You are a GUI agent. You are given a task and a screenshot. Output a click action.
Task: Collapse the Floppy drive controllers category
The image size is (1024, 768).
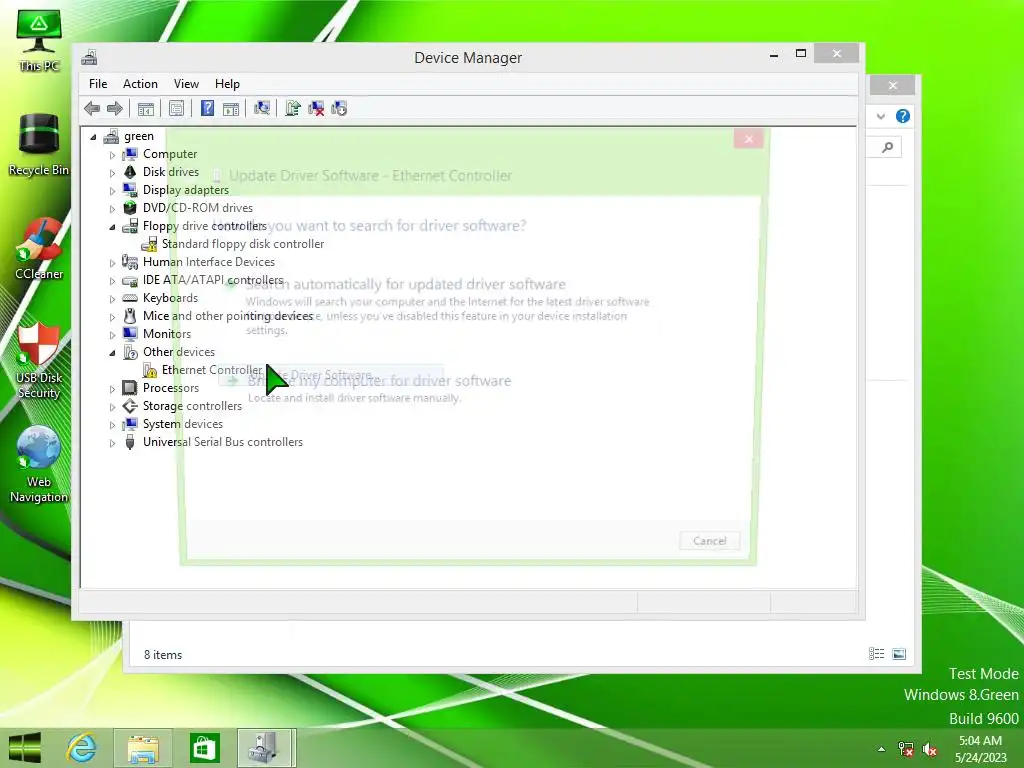[112, 227]
